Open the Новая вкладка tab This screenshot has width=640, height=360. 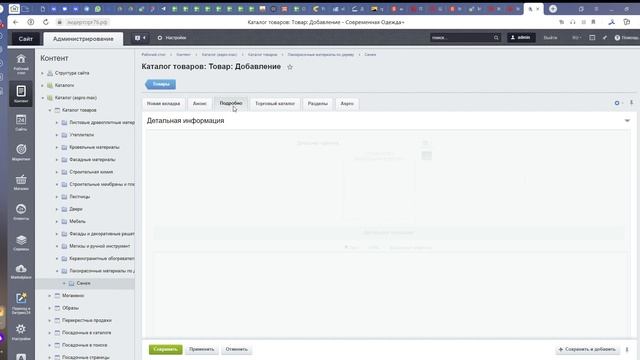[163, 103]
